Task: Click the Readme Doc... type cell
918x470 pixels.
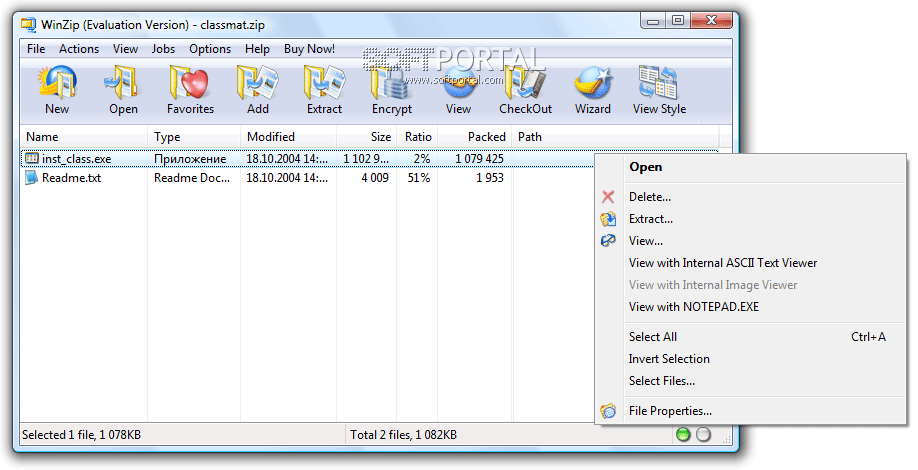Action: pos(192,177)
